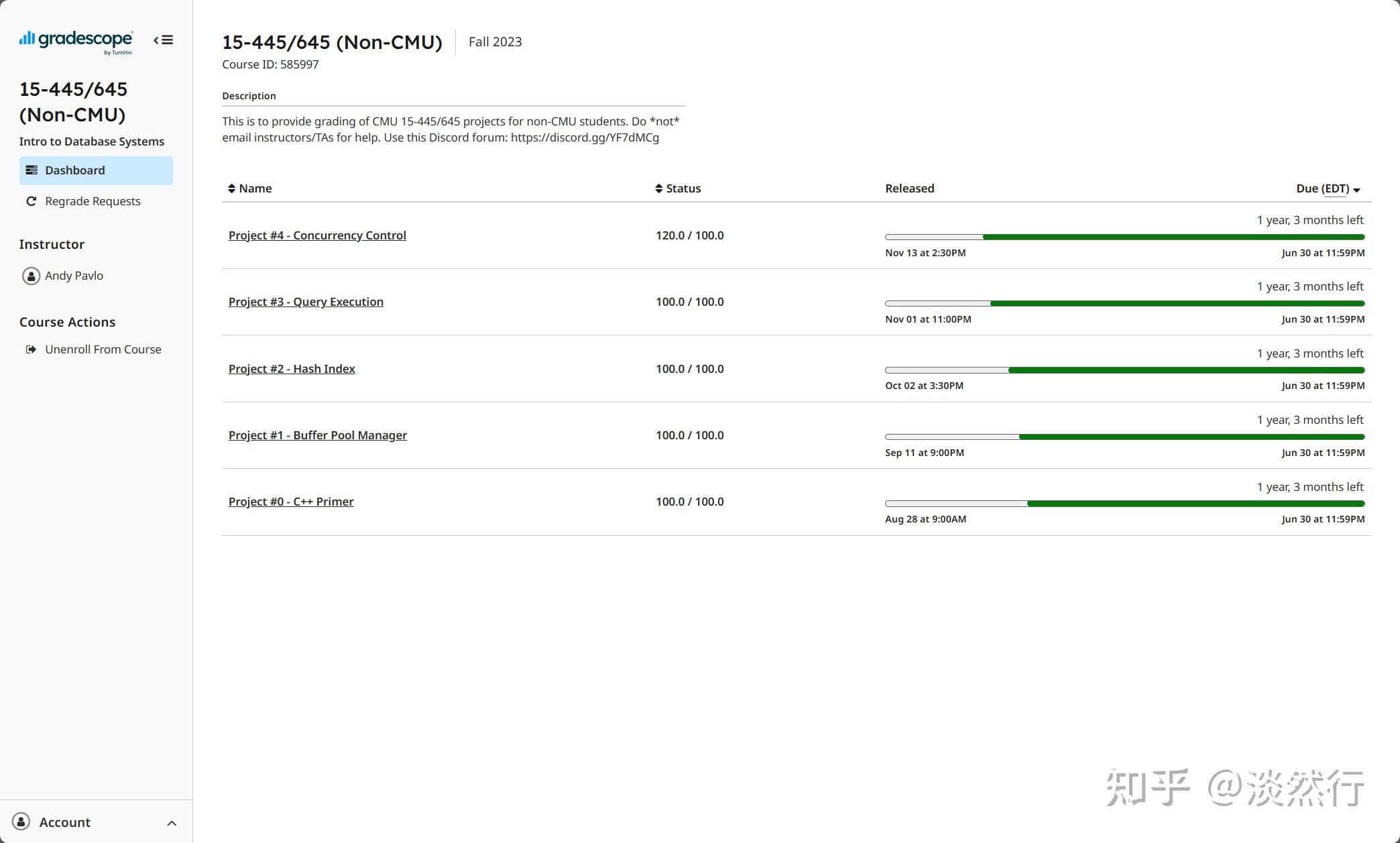Open Regrade Requests in sidebar
The height and width of the screenshot is (843, 1400).
[x=93, y=201]
